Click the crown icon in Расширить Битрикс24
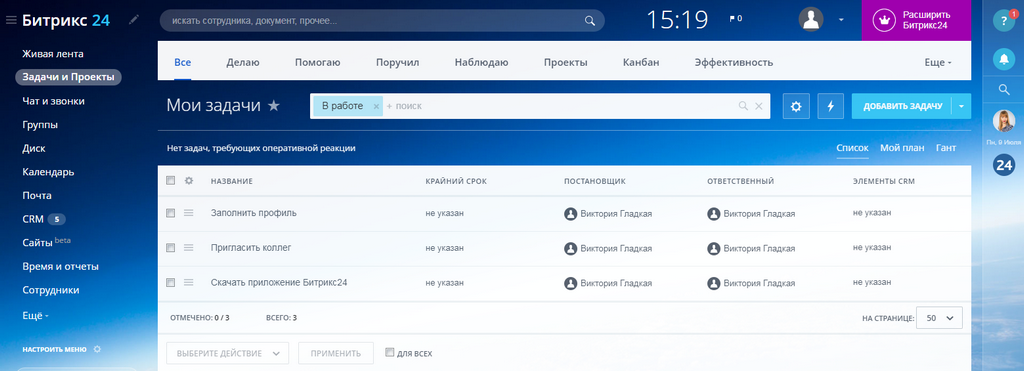 885,20
